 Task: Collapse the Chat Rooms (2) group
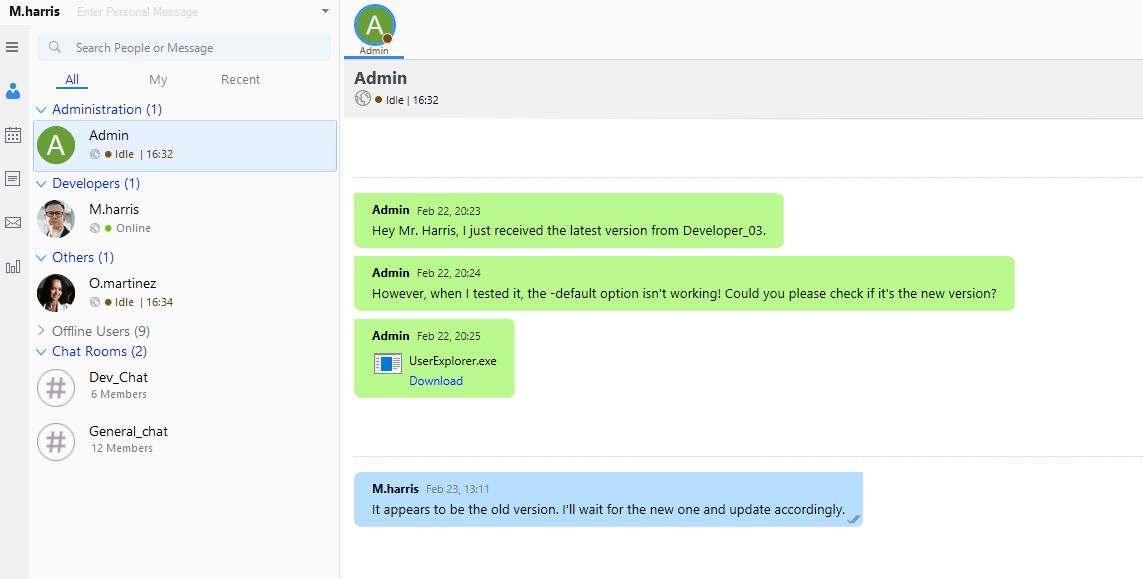41,351
